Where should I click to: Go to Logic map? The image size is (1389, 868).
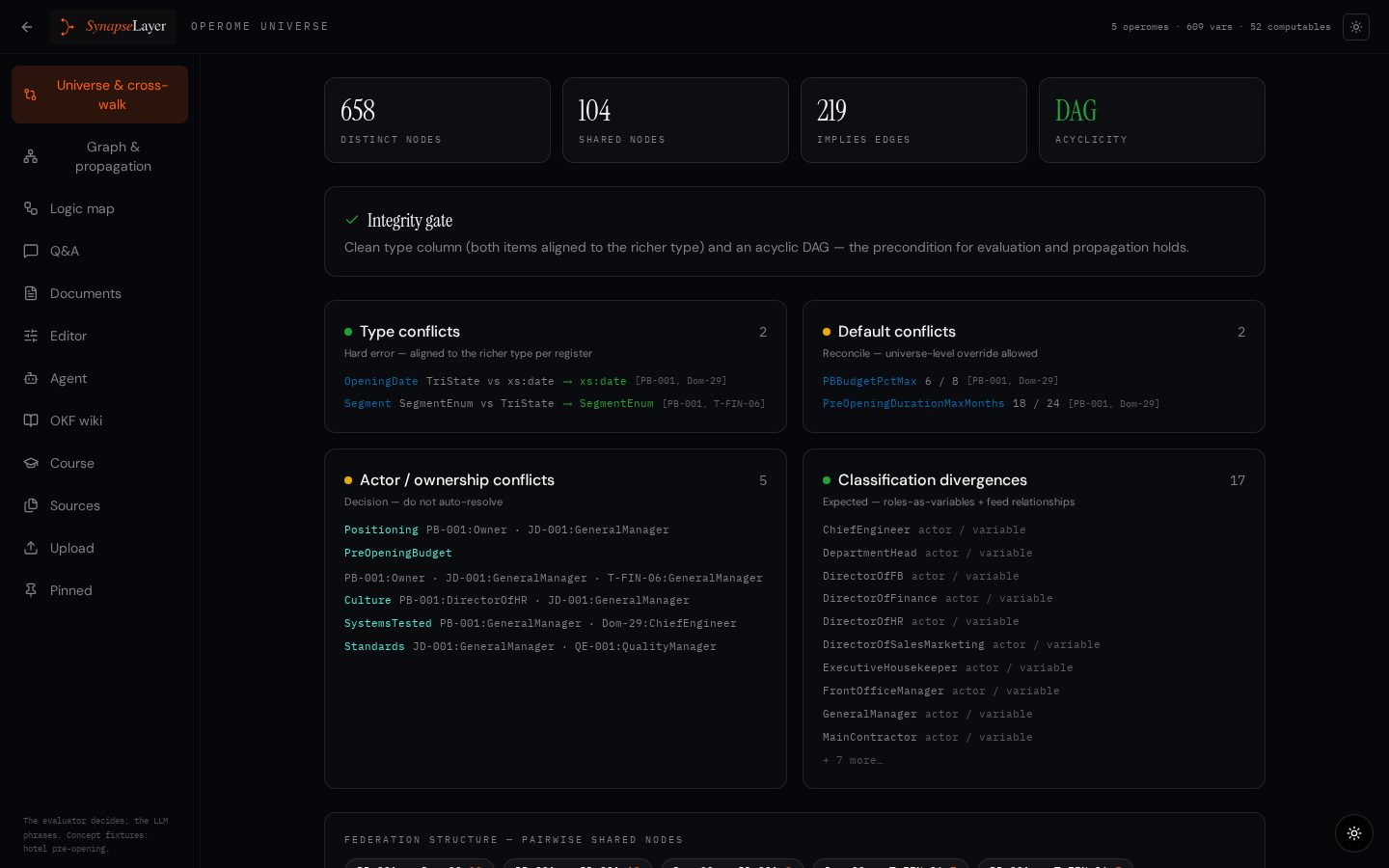[x=99, y=208]
